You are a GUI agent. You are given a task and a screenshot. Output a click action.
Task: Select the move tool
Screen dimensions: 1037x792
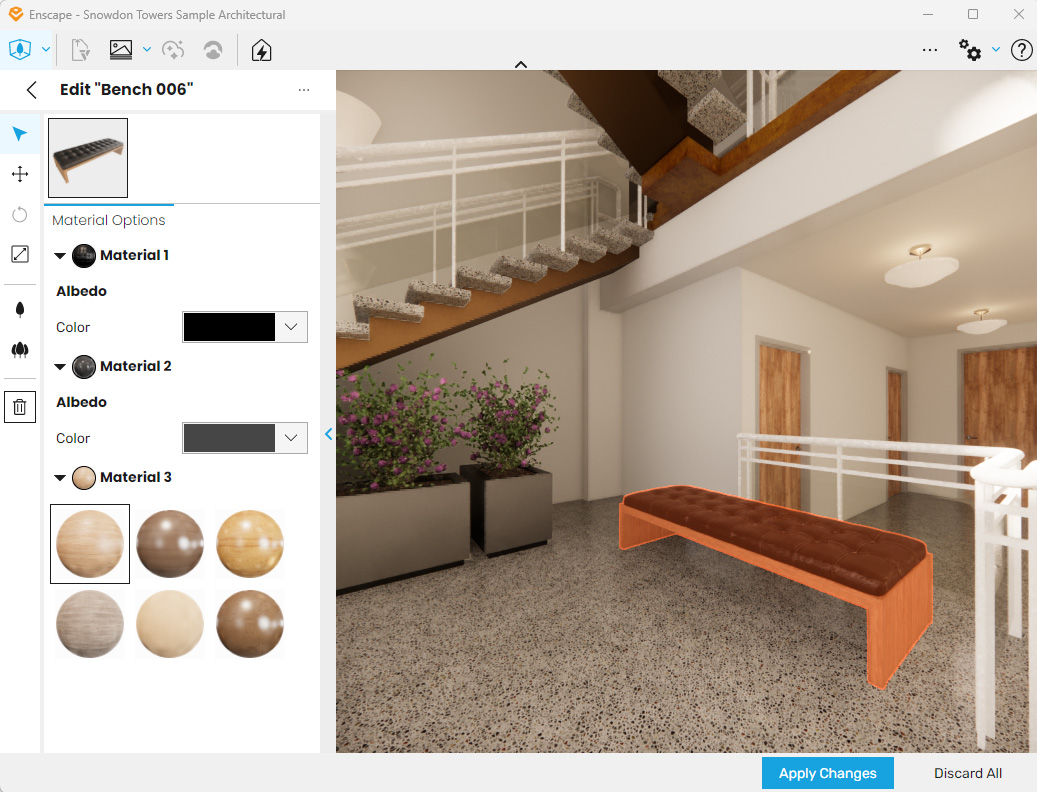(x=20, y=175)
